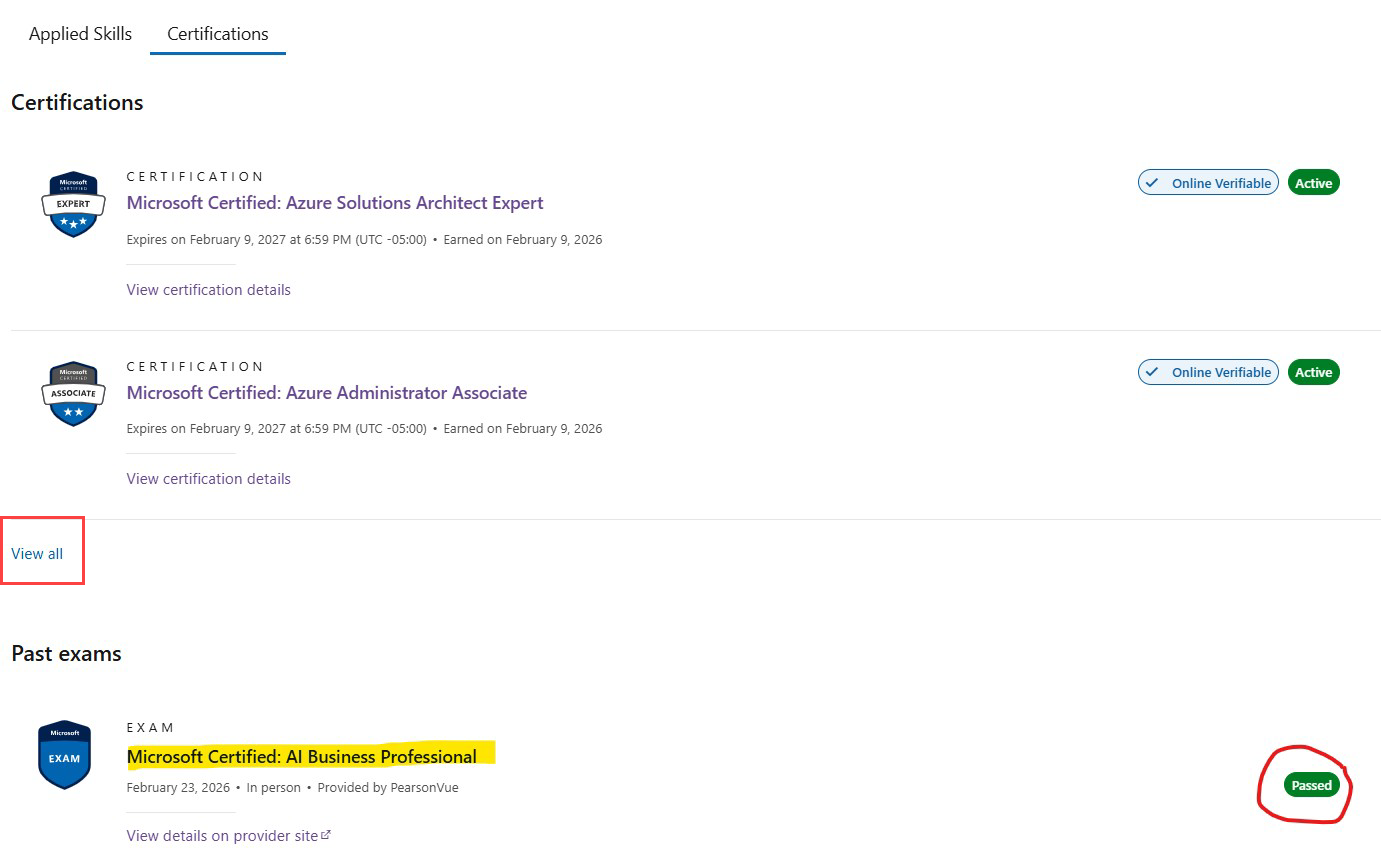1381x862 pixels.
Task: Click the external link icon beside provider site
Action: click(x=326, y=835)
